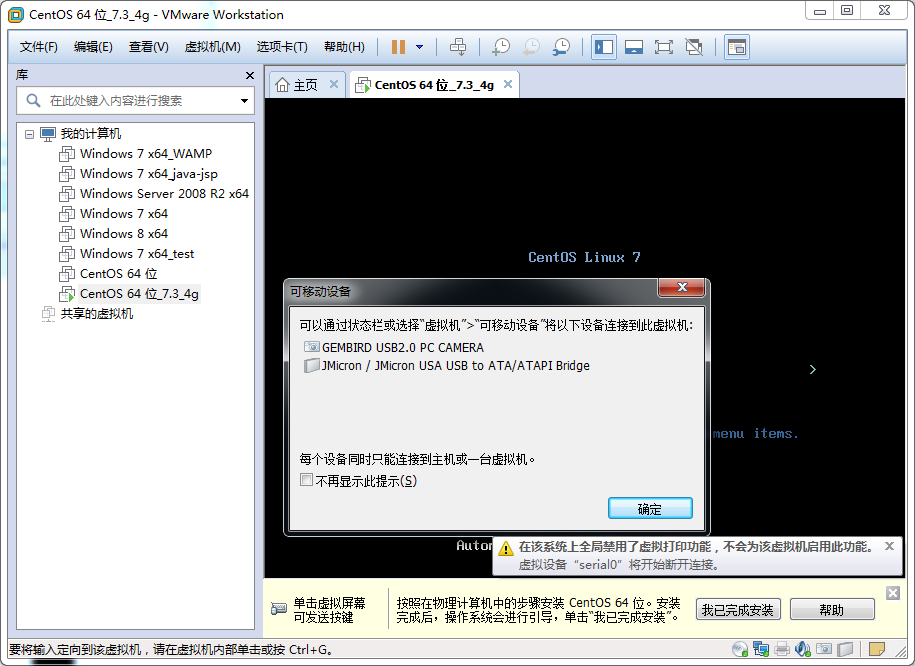
Task: Click the 确定 button
Action: click(650, 508)
